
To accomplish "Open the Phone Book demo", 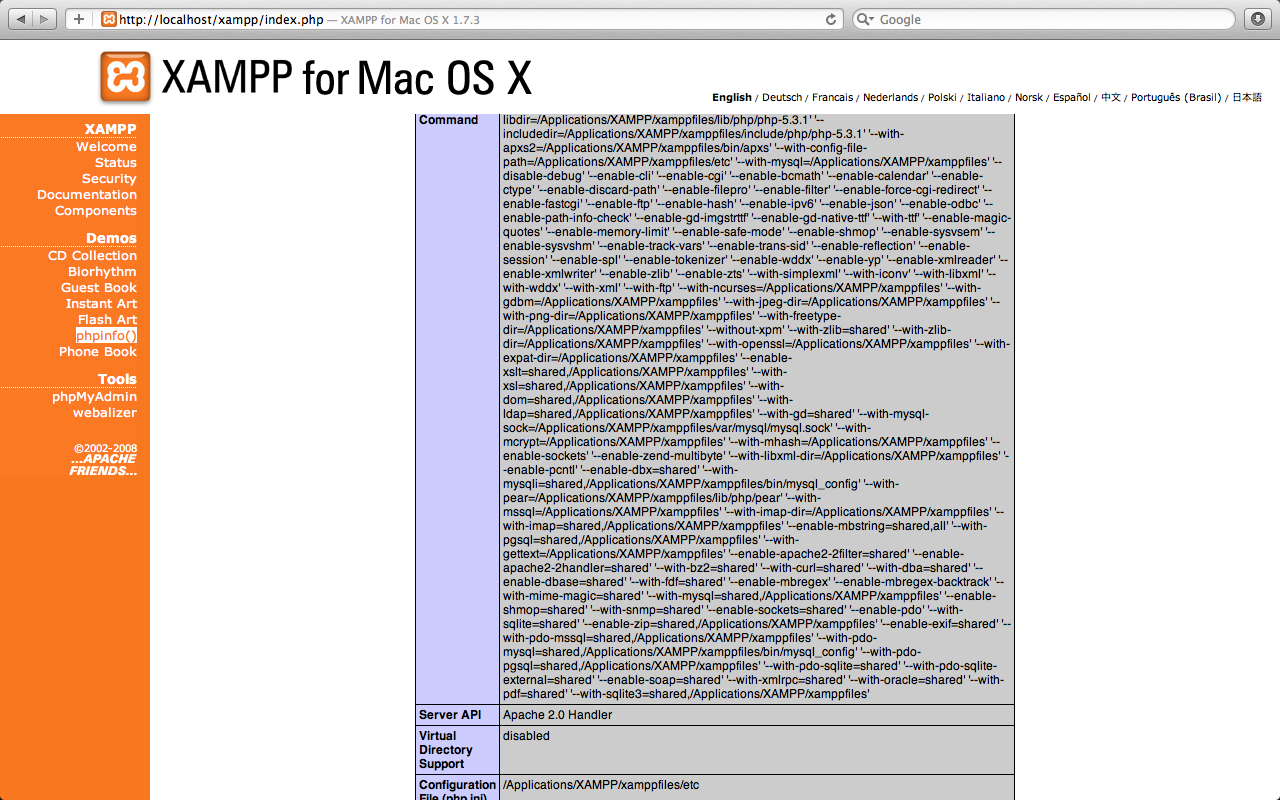I will pyautogui.click(x=98, y=352).
